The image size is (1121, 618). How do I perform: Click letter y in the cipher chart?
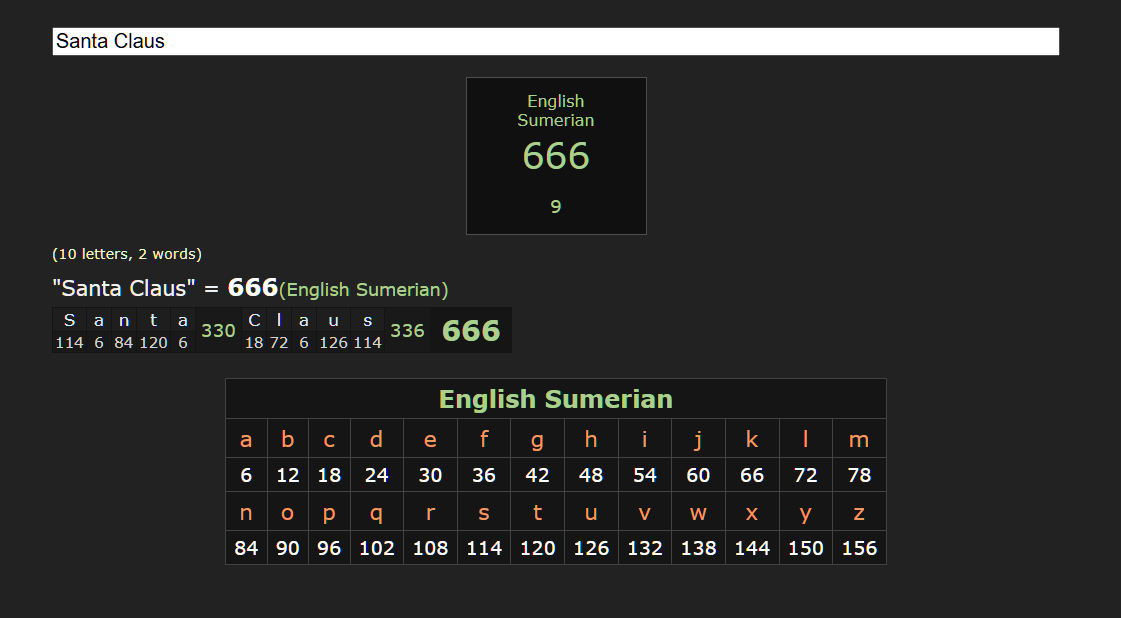coord(805,512)
